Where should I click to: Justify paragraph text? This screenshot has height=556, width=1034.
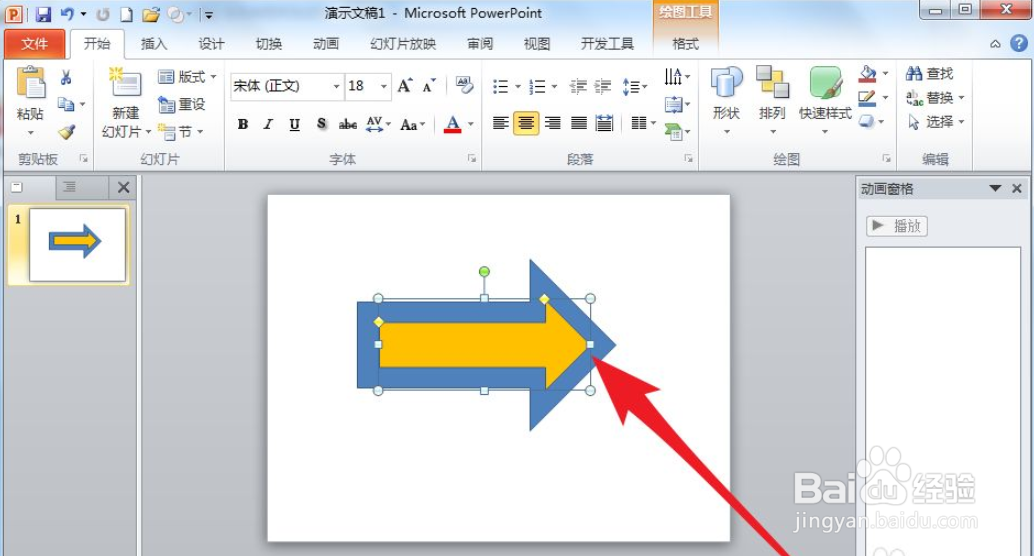(579, 123)
